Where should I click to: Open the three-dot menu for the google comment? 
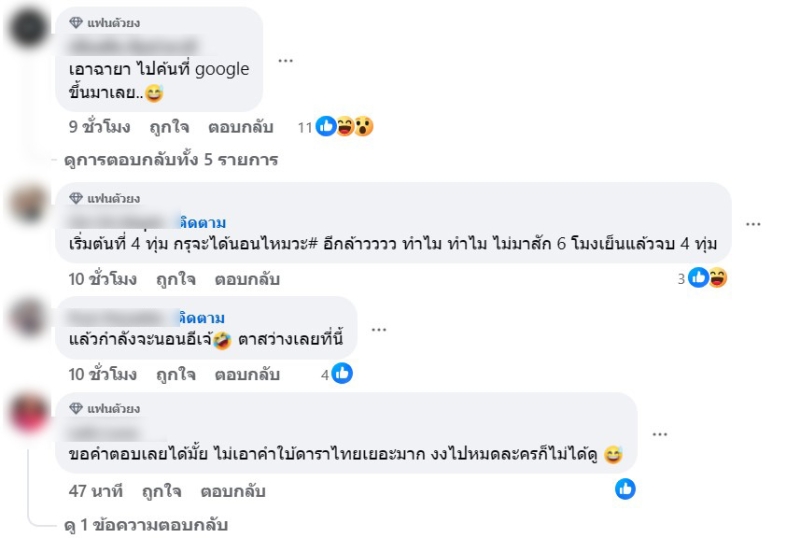pyautogui.click(x=286, y=60)
